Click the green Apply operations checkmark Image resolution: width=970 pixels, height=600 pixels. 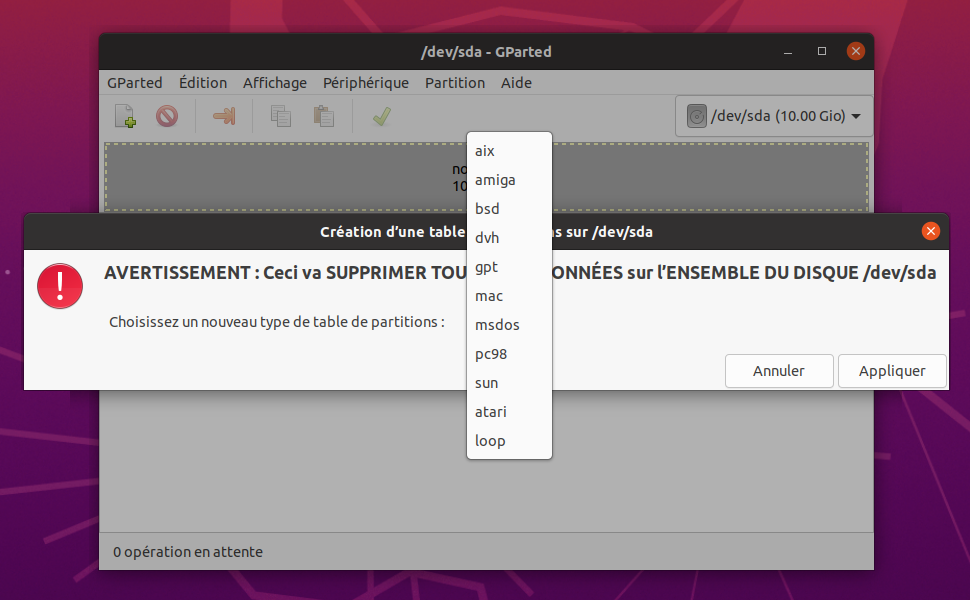pyautogui.click(x=382, y=116)
